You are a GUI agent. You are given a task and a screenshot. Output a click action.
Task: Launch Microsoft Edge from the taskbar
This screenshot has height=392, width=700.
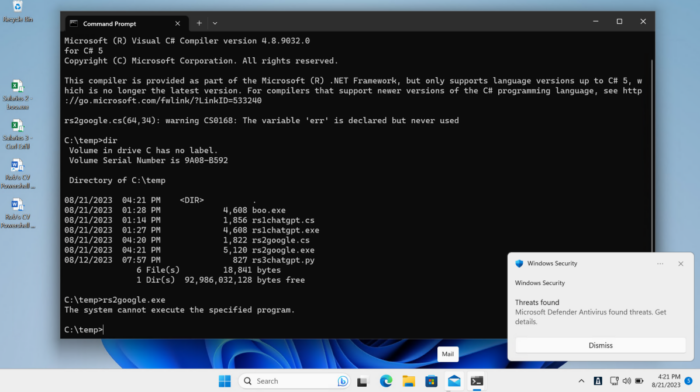386,381
